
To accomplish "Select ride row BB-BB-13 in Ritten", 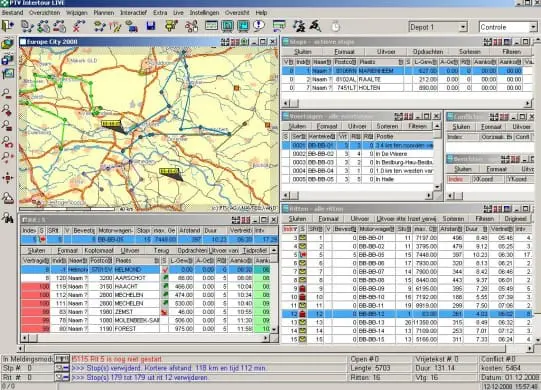I will tap(407, 322).
